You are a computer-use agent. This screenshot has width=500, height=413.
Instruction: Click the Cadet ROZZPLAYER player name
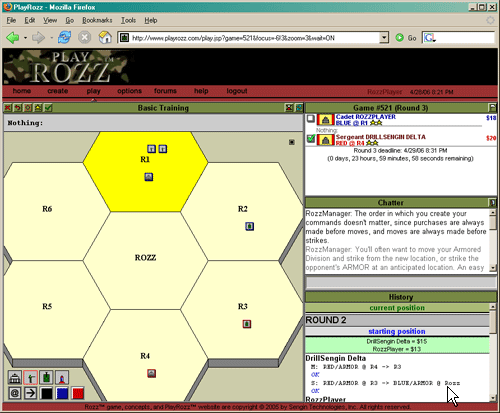[x=366, y=117]
